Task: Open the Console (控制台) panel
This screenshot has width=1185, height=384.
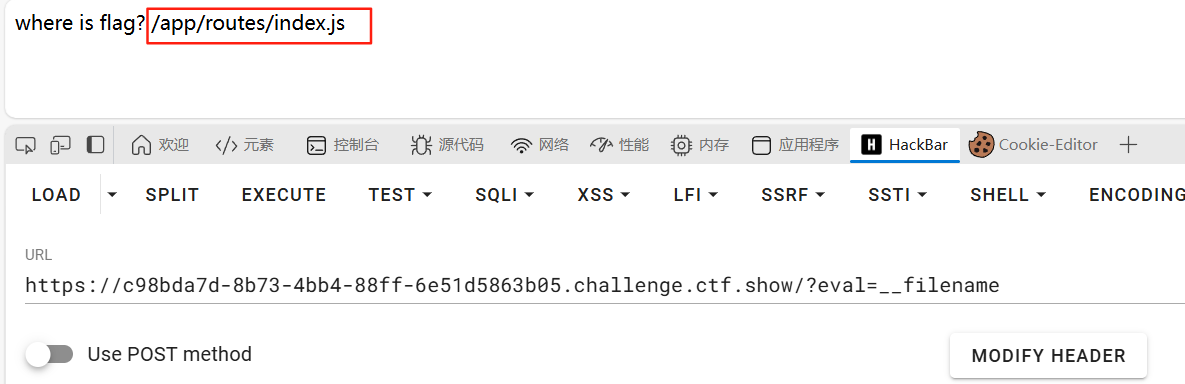Action: click(x=342, y=145)
